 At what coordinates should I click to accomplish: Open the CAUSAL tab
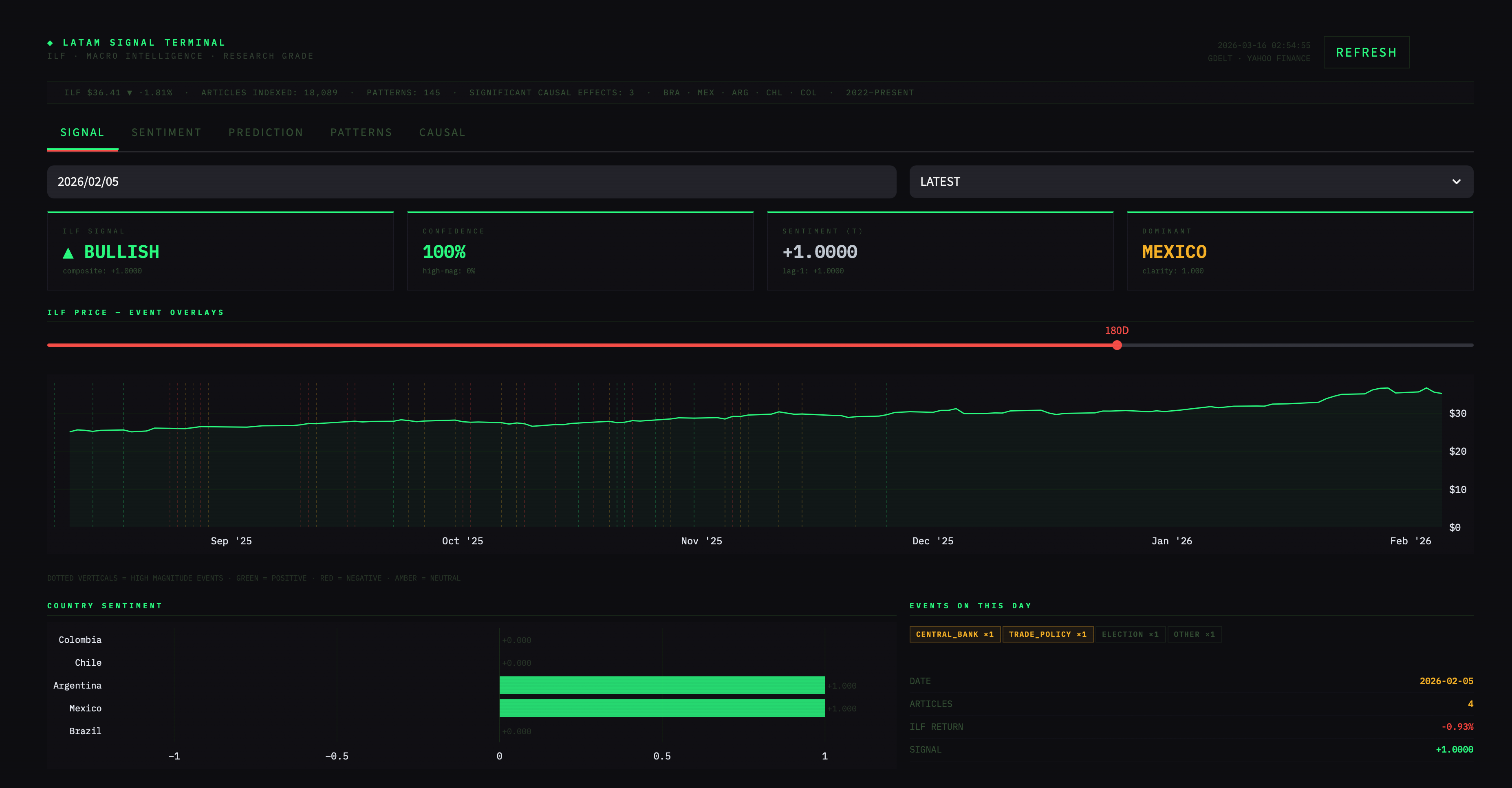442,132
